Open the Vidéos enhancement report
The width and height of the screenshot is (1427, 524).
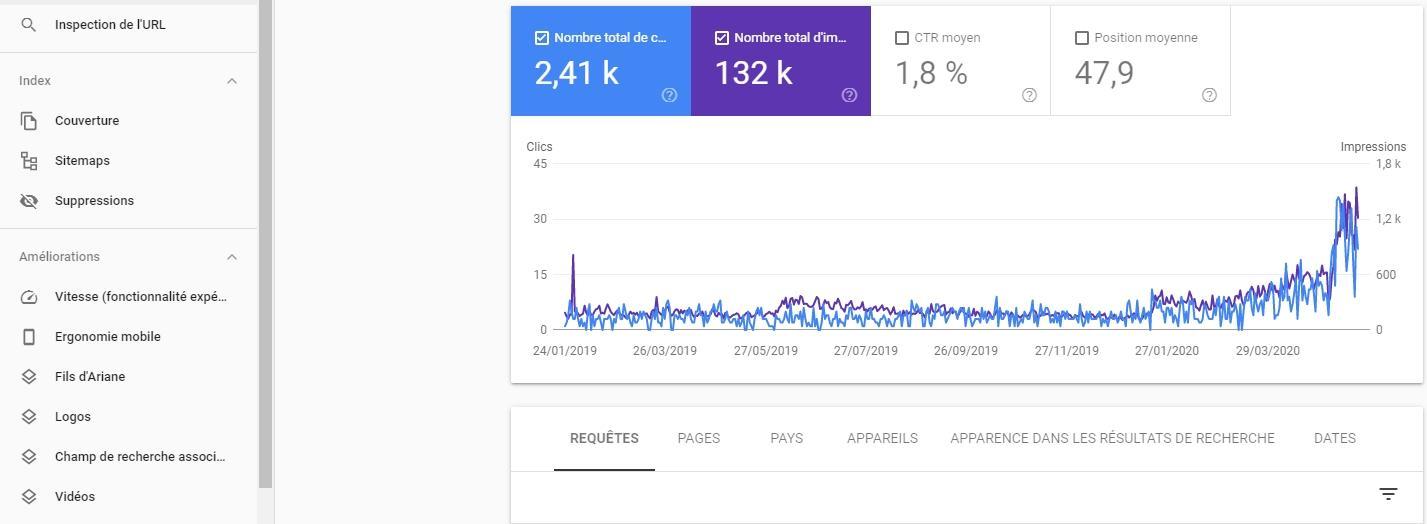(x=75, y=497)
